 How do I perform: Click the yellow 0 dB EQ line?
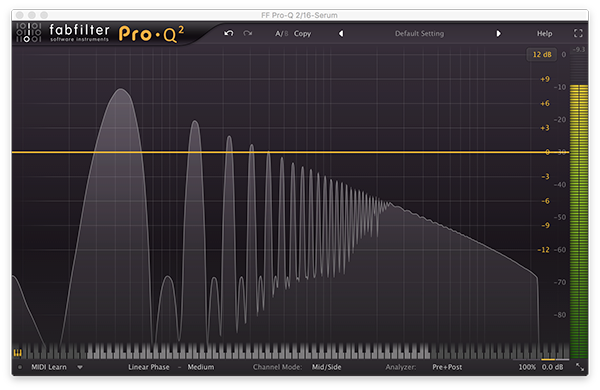(290, 152)
